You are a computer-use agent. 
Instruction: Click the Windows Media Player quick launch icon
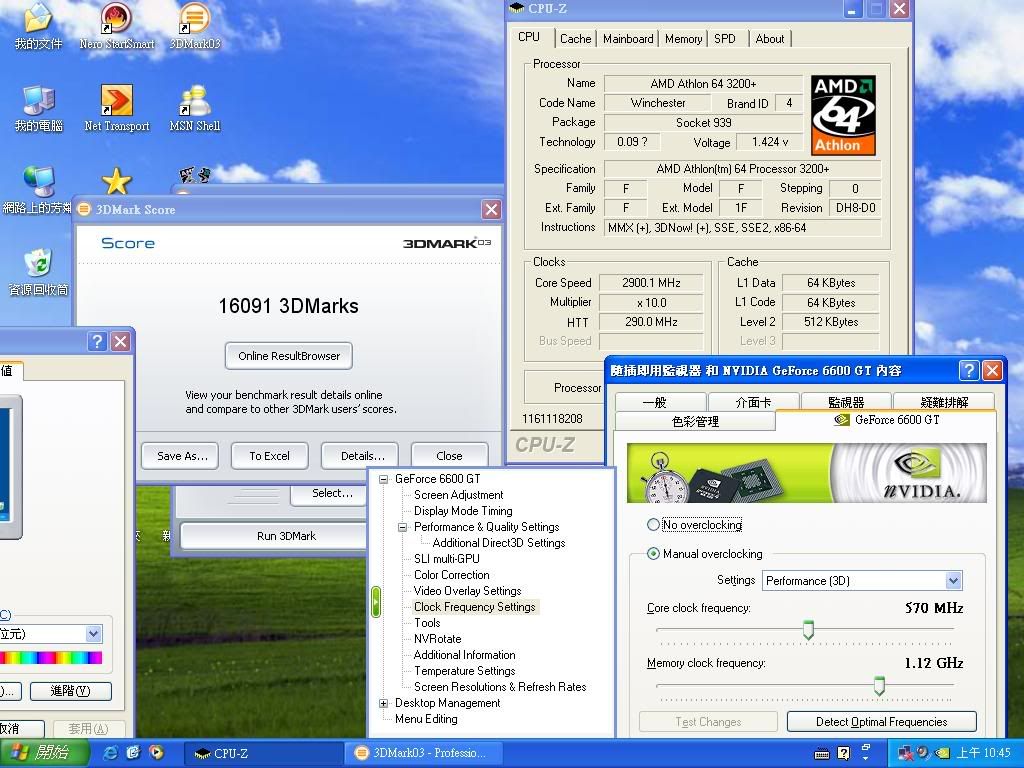(x=156, y=752)
